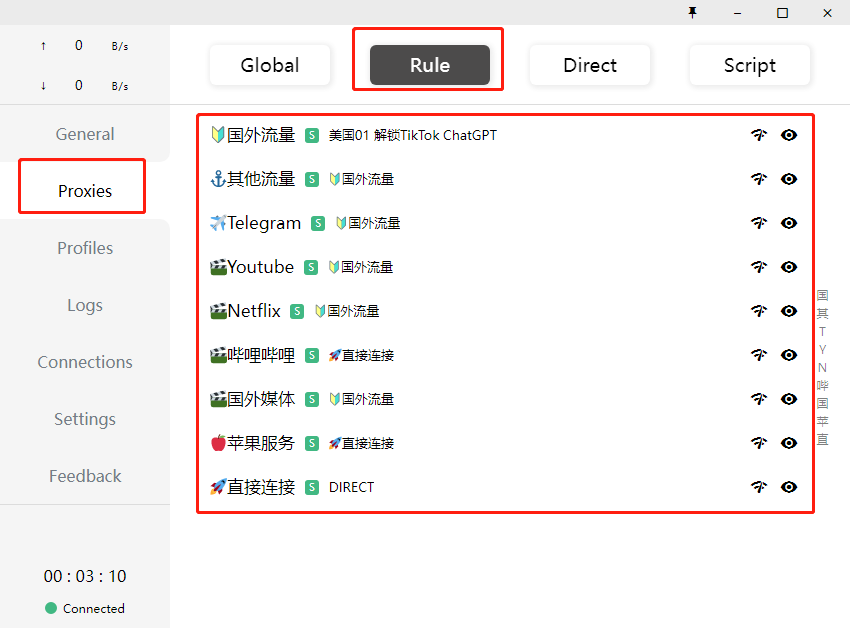Toggle eye visibility on 国外流量 row
850x628 pixels.
click(789, 134)
